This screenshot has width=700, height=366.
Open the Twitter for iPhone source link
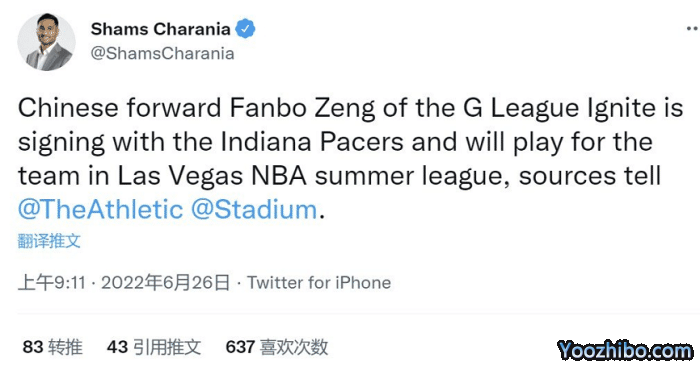coord(319,283)
